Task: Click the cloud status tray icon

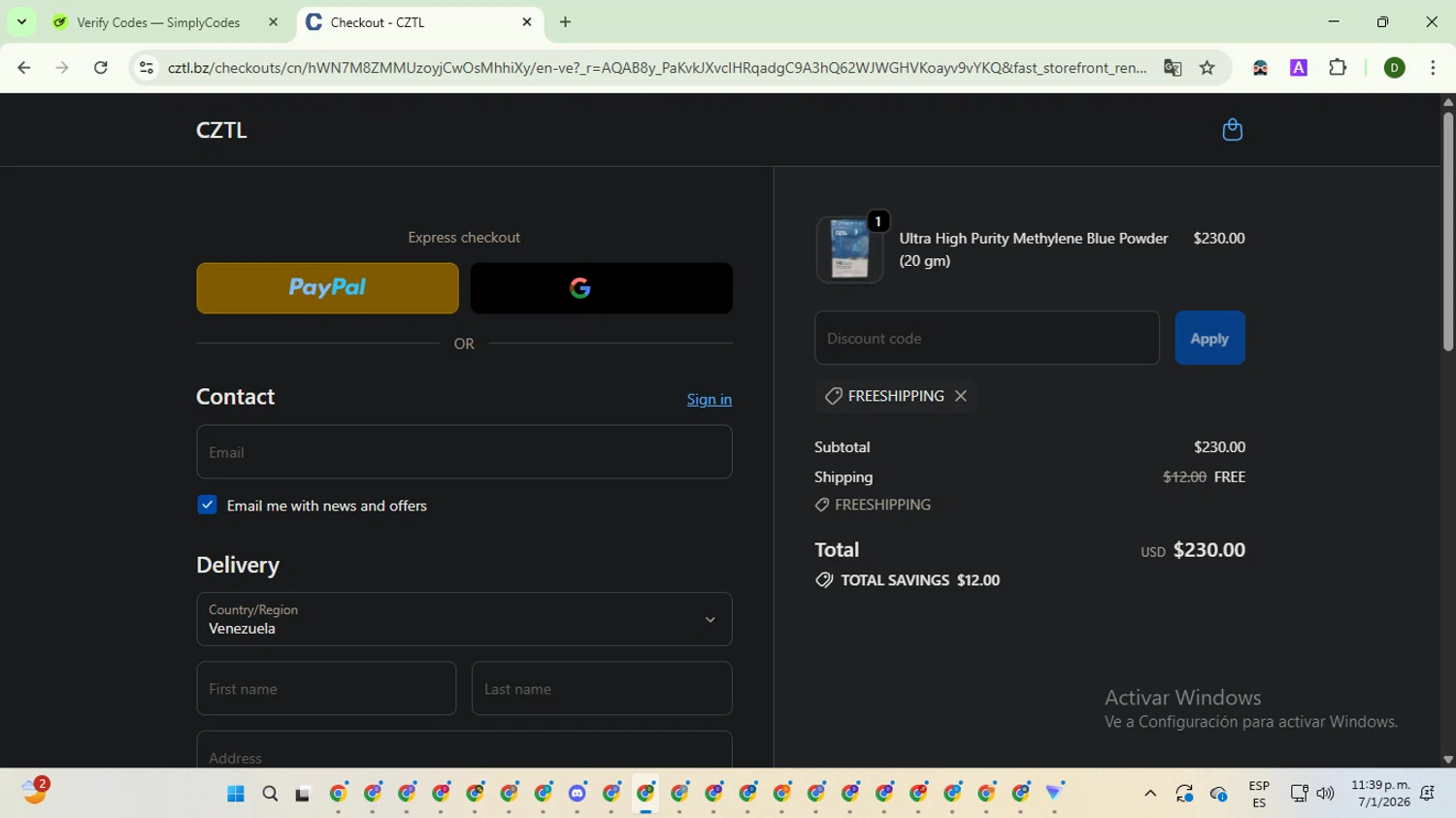Action: [x=1219, y=794]
